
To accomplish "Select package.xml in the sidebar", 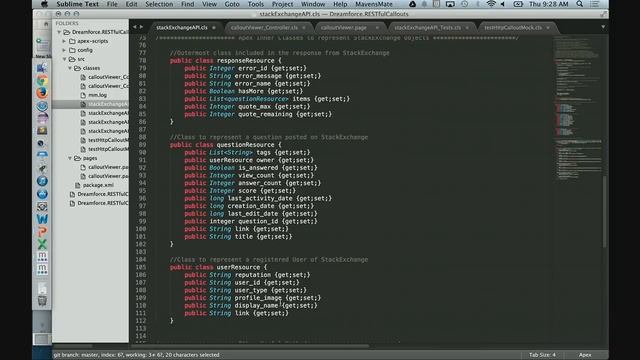I will coord(98,185).
